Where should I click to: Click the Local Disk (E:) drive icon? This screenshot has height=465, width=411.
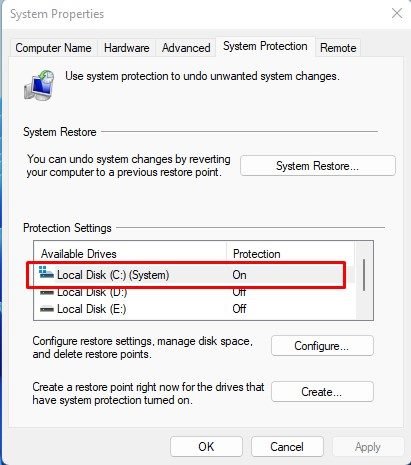[x=47, y=309]
